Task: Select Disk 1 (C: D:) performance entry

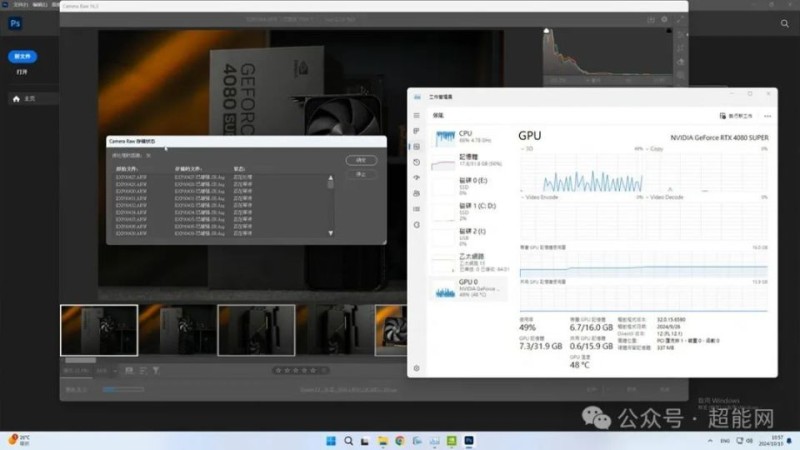Action: [468, 212]
